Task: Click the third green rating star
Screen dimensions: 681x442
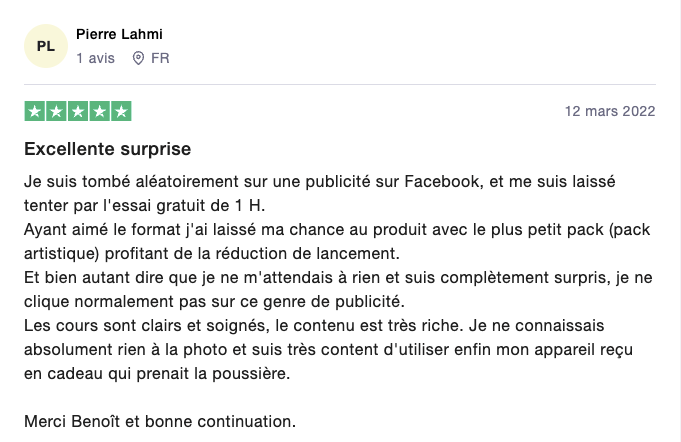Action: pyautogui.click(x=78, y=111)
